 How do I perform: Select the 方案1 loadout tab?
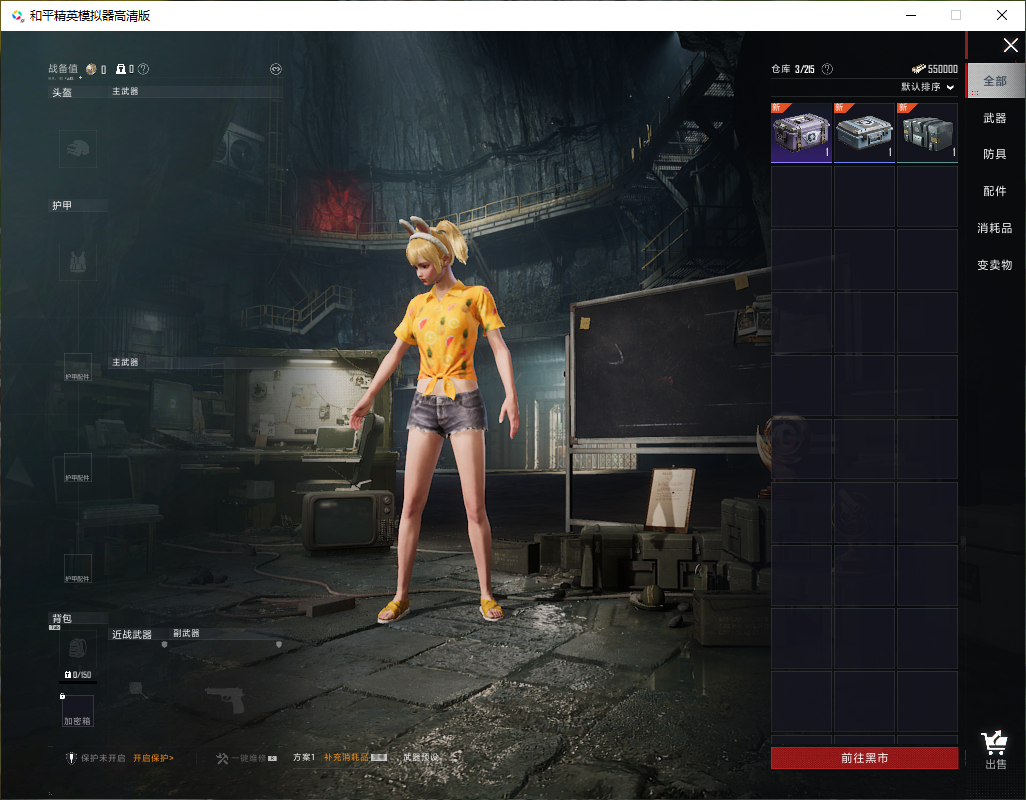(304, 757)
